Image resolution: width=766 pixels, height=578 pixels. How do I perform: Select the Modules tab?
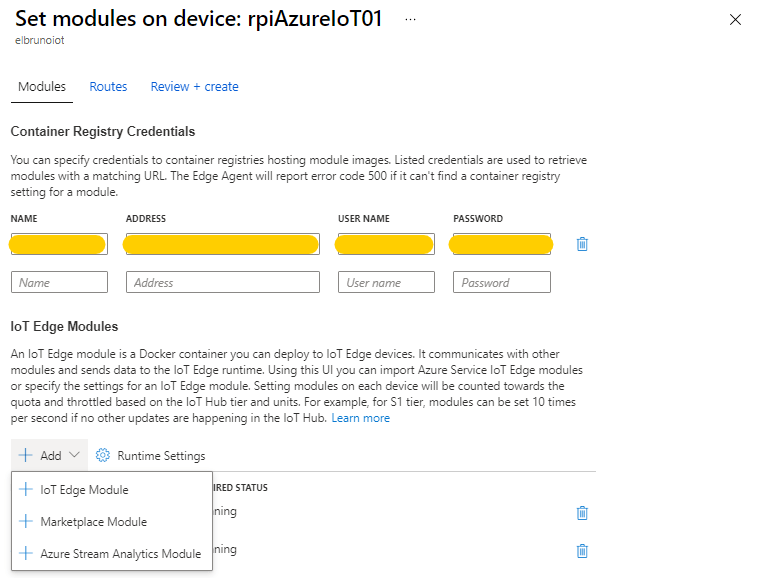point(42,87)
